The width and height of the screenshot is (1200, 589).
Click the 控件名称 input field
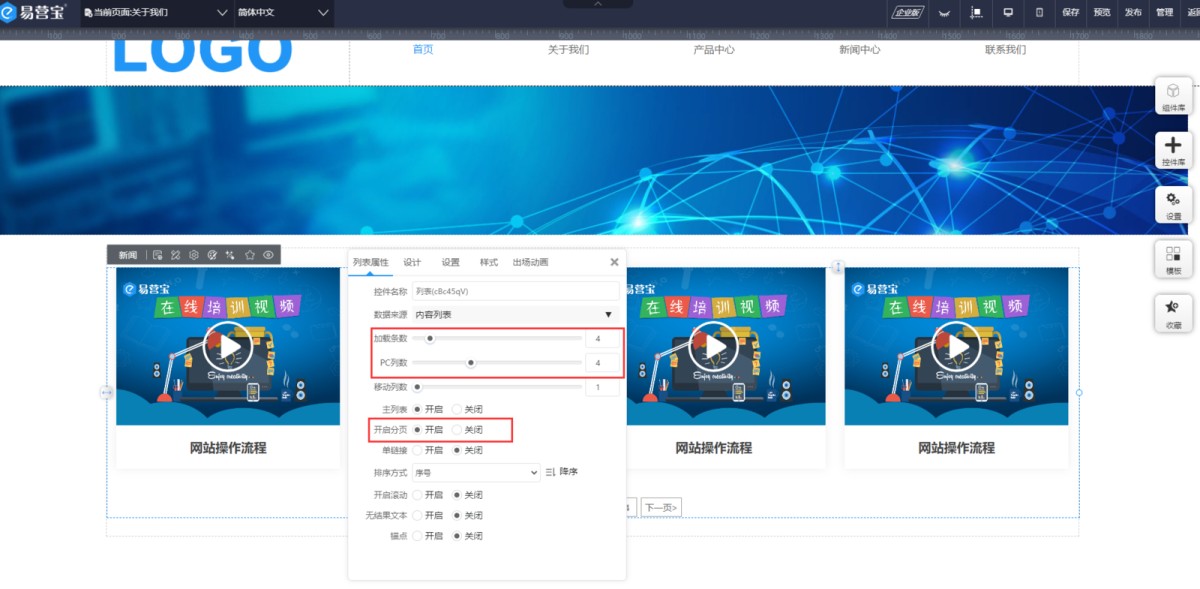tap(516, 291)
